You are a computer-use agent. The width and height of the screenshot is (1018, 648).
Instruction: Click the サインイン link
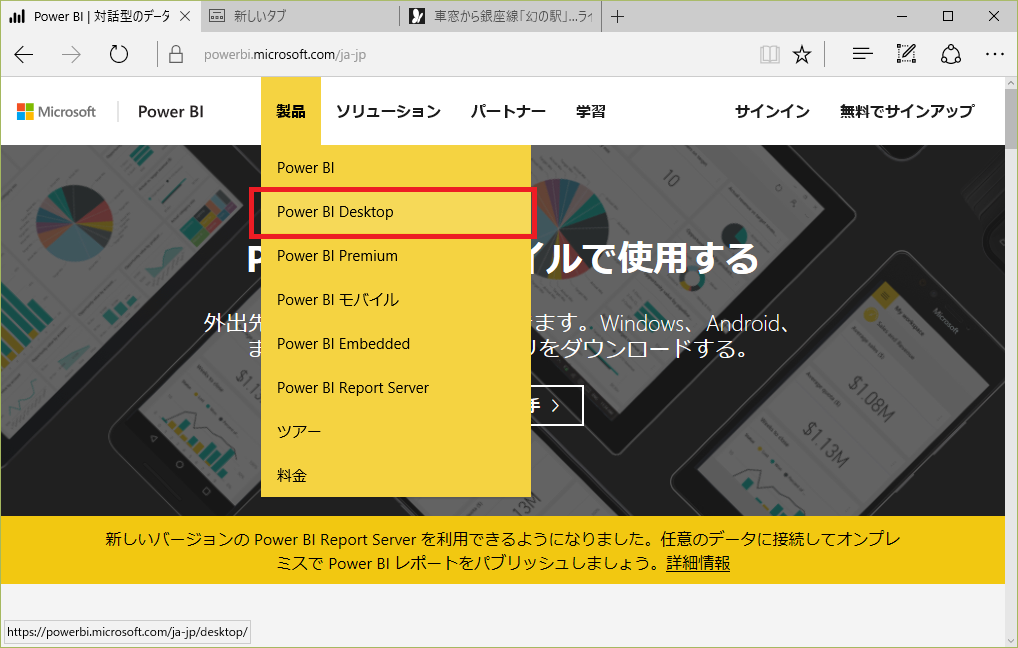pos(772,112)
